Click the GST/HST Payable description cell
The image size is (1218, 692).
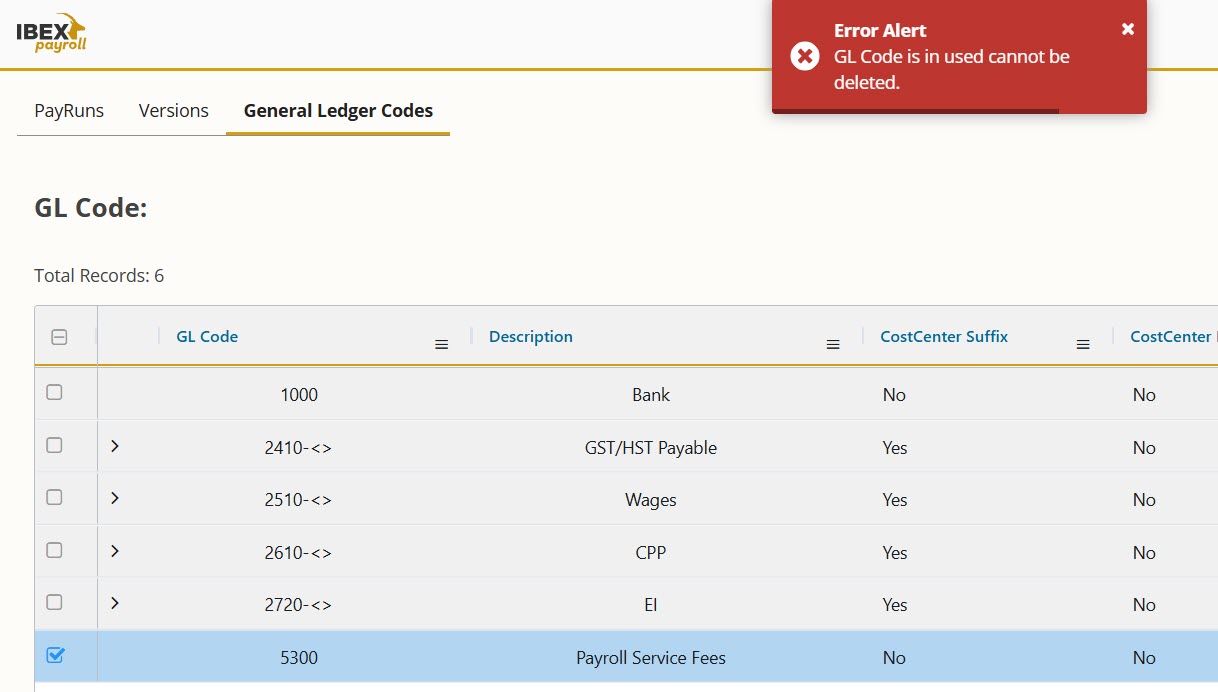(x=651, y=448)
